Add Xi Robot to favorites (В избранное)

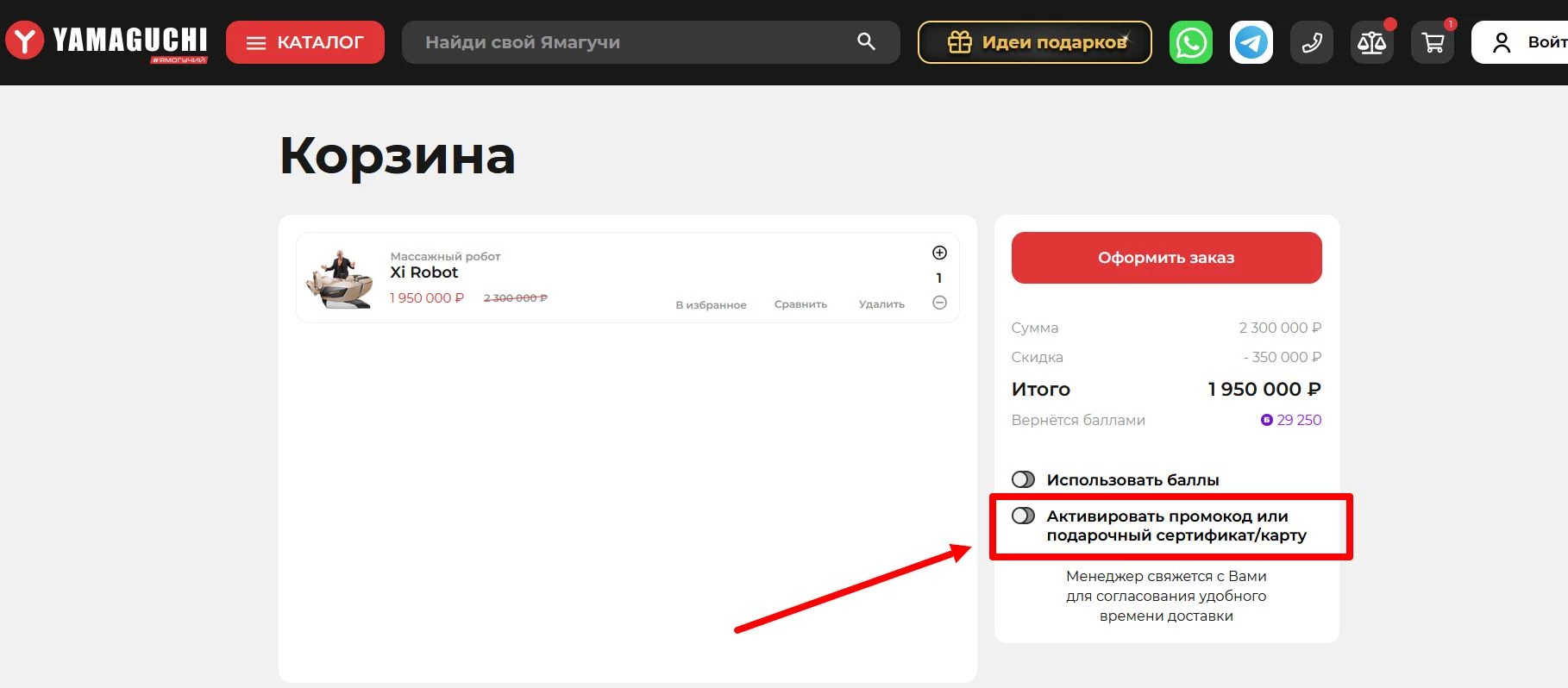(711, 304)
